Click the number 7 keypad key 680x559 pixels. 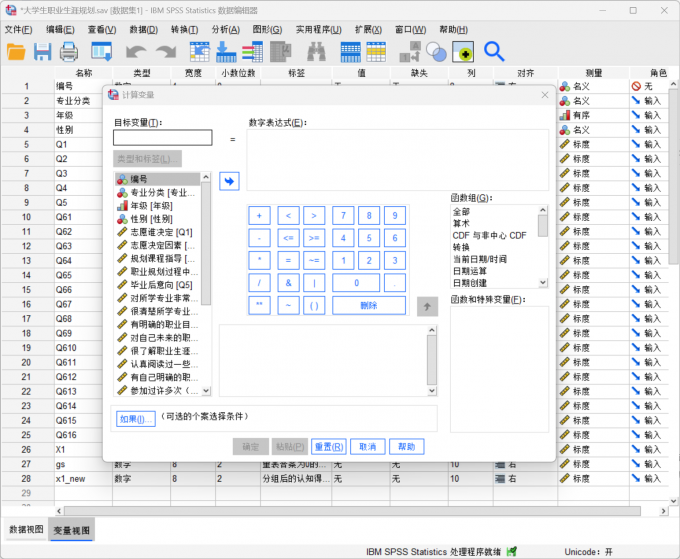click(x=343, y=216)
